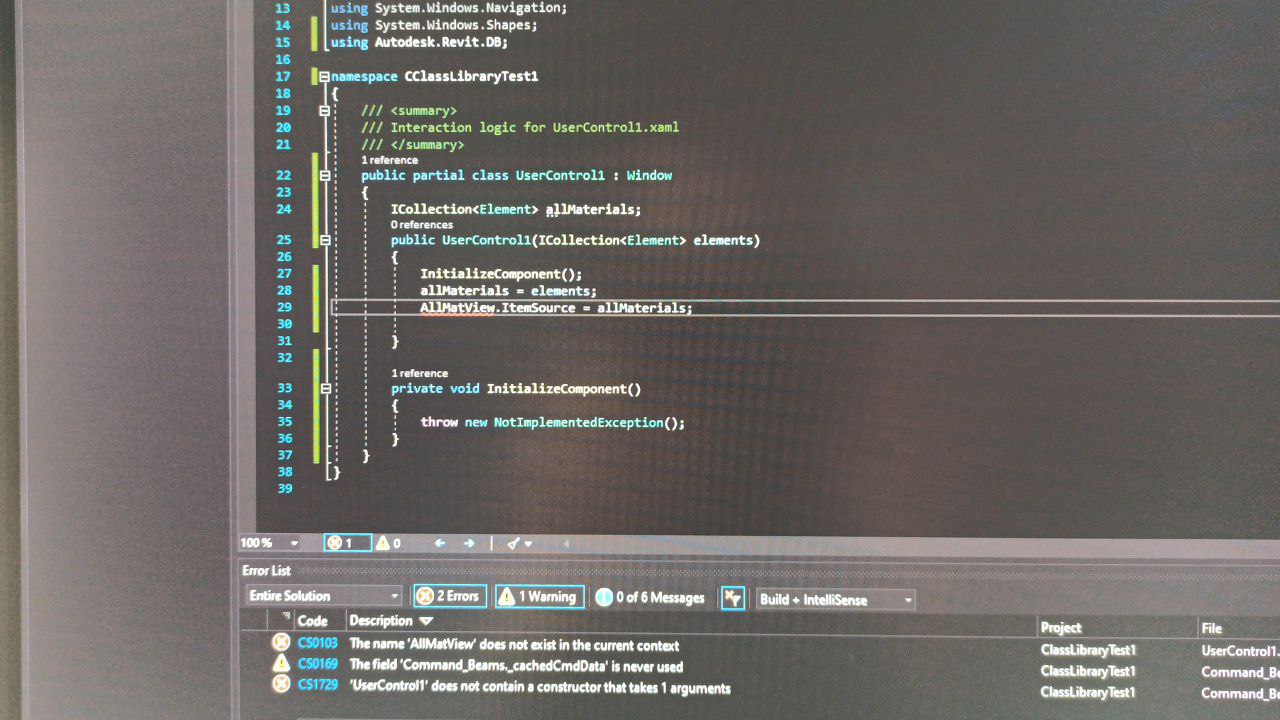Sort by the File column header

(1211, 628)
